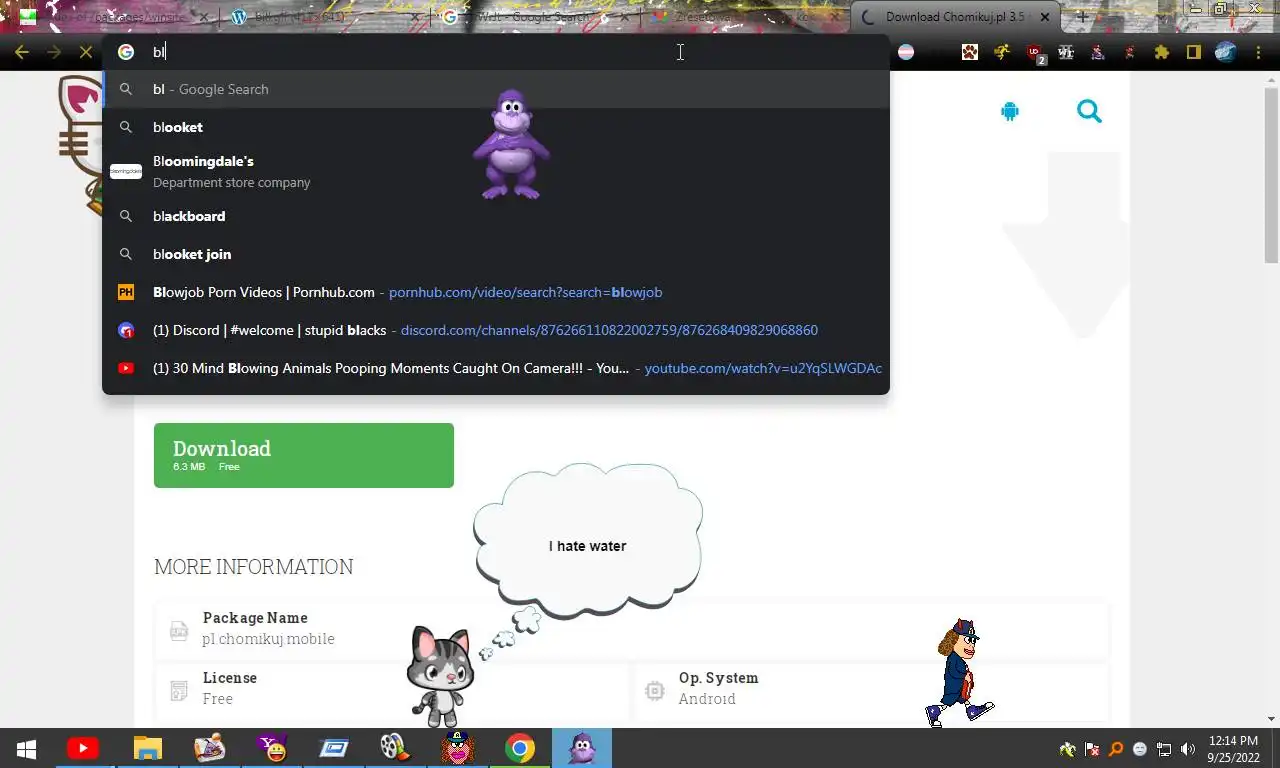Open the pirate face taskbar app
1280x768 pixels.
point(457,748)
